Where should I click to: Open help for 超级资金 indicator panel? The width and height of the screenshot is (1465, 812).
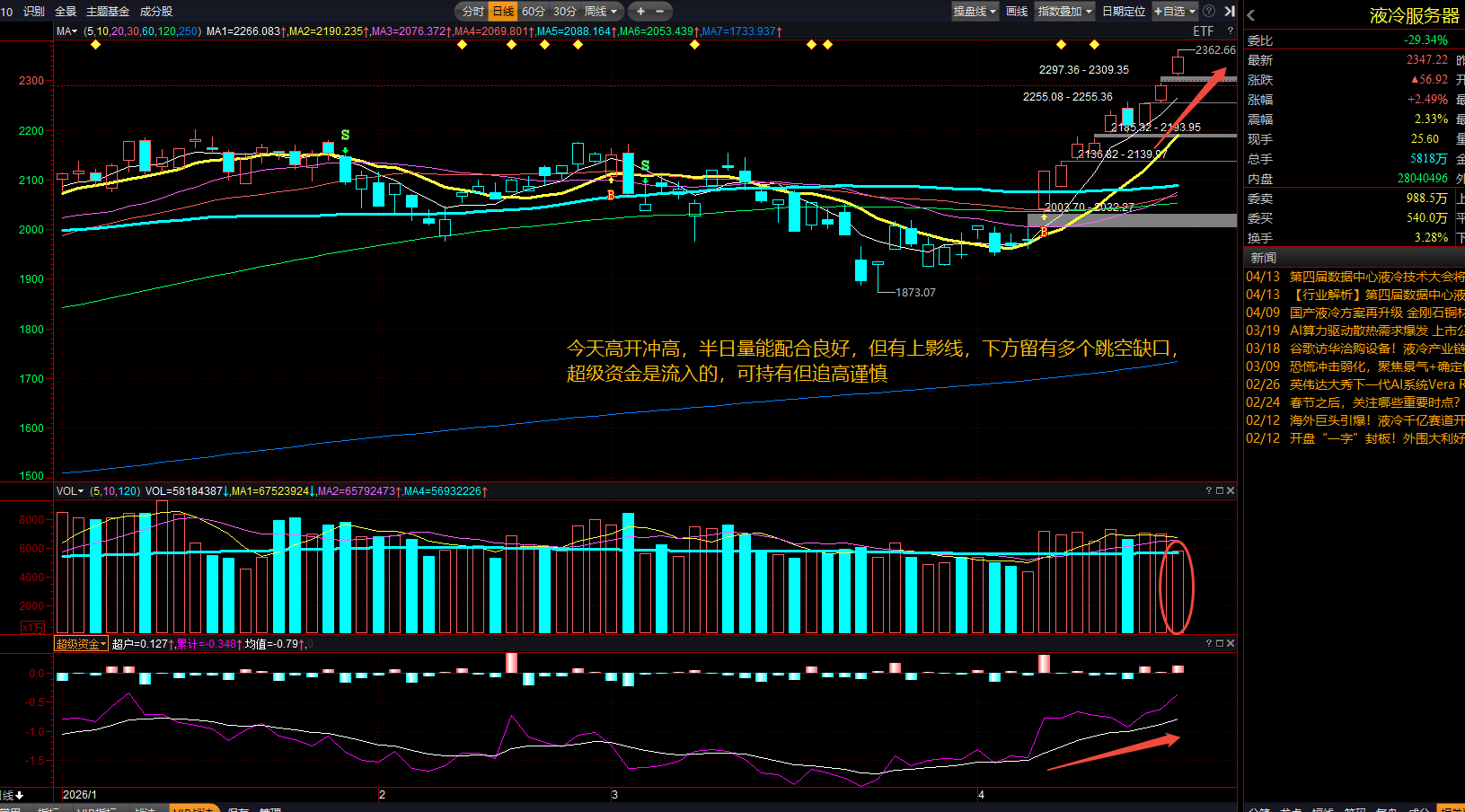(x=1209, y=643)
